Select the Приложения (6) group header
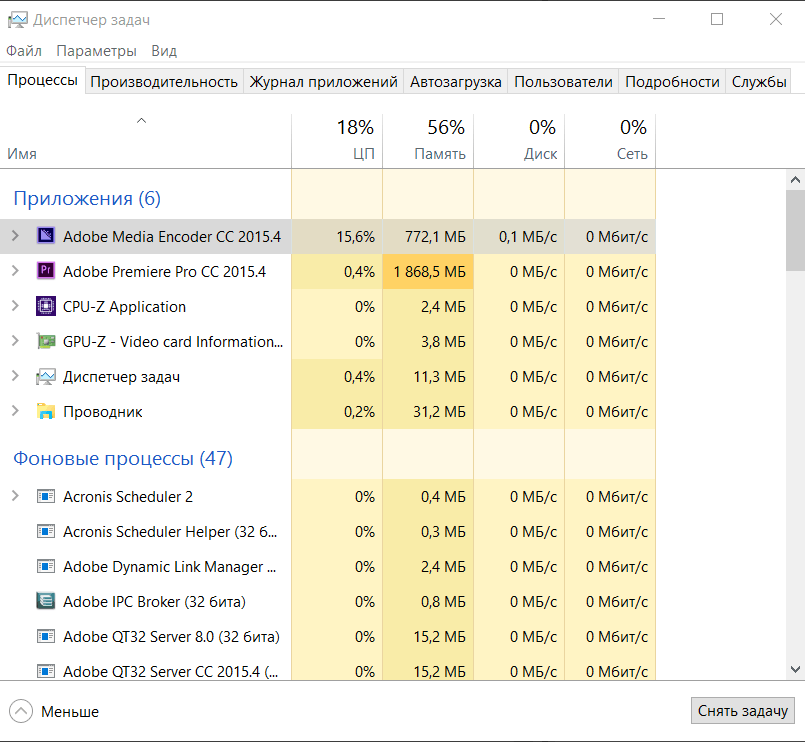 click(87, 198)
